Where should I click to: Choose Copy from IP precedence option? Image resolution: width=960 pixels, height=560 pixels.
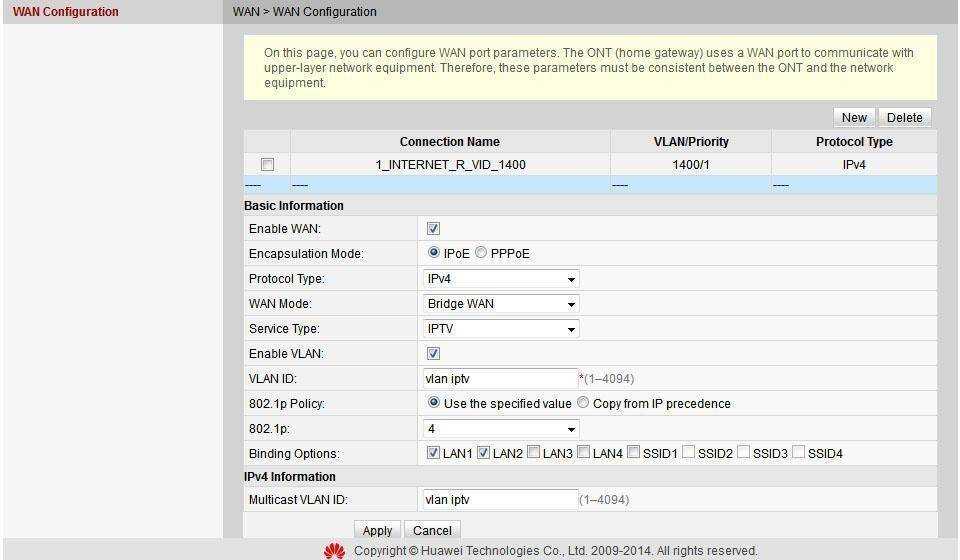click(x=583, y=403)
